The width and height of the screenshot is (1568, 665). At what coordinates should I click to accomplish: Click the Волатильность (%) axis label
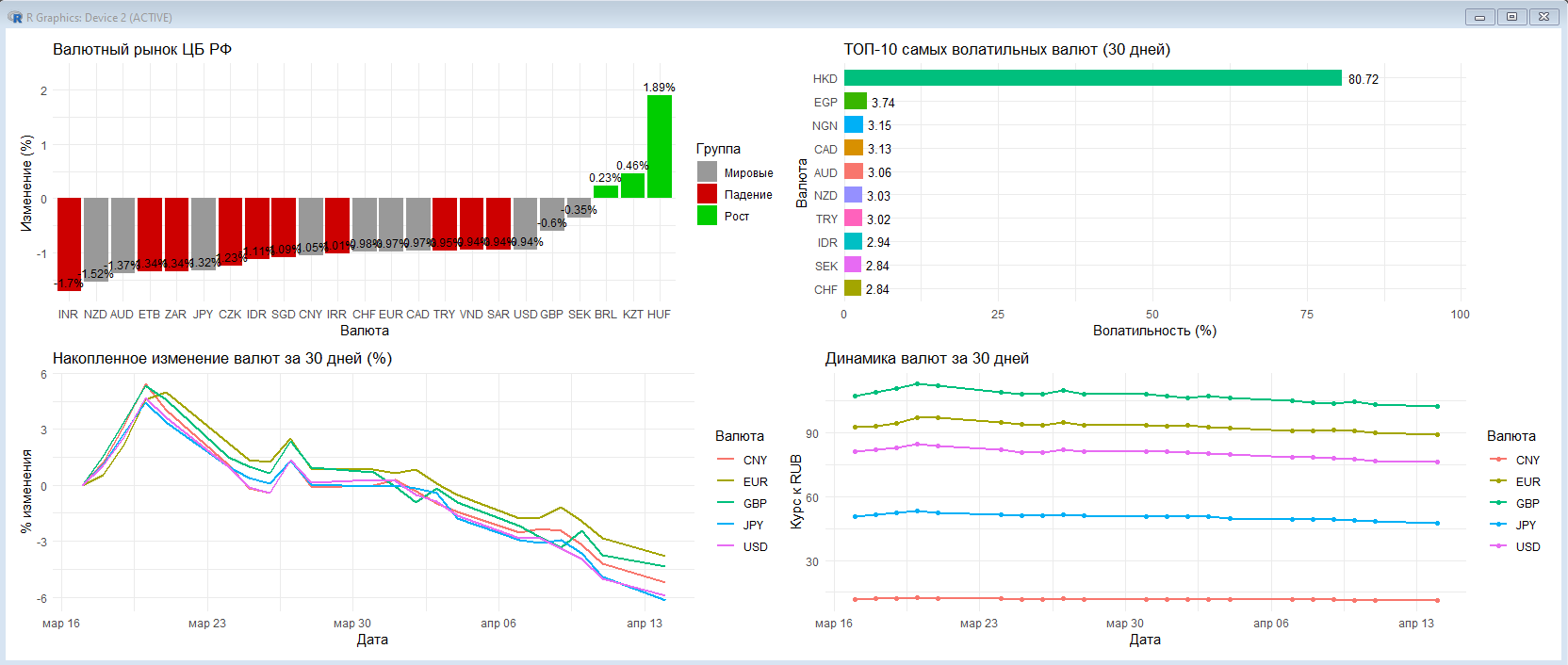coord(1154,331)
